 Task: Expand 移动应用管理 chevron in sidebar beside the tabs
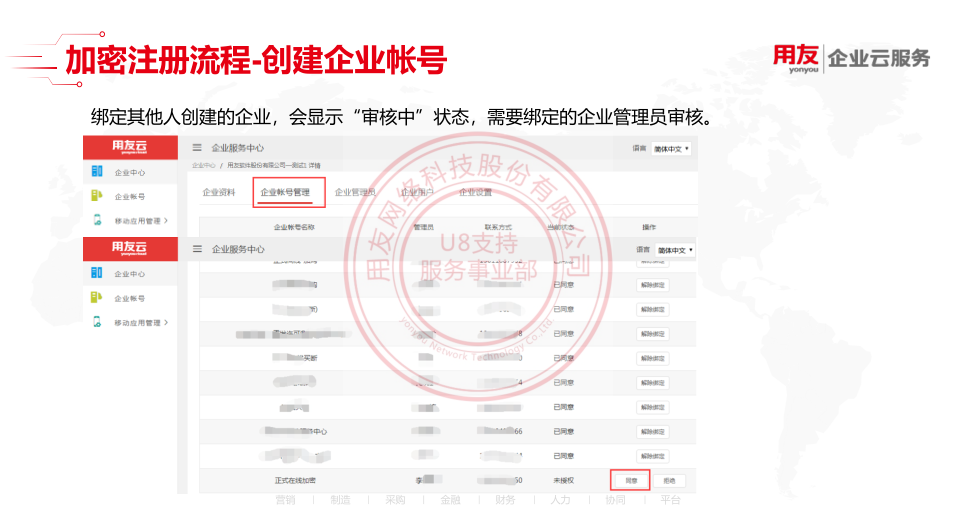(x=166, y=221)
